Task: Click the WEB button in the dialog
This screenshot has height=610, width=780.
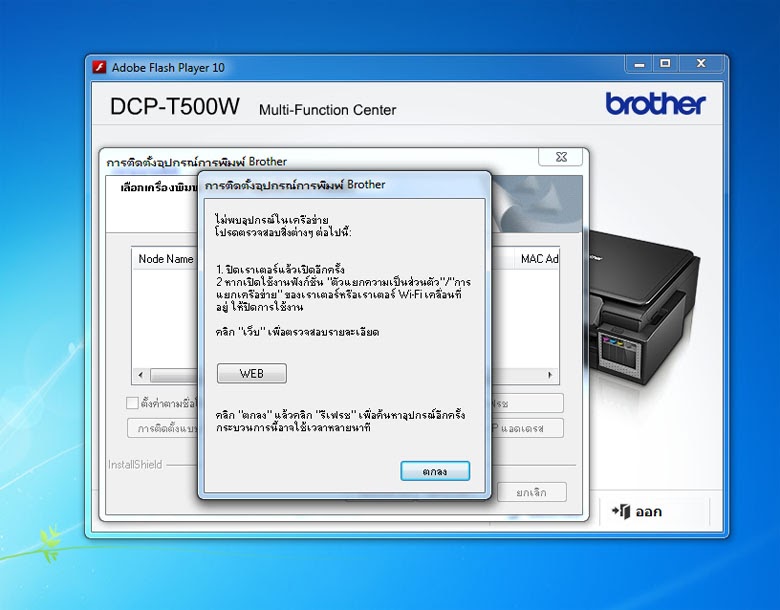Action: point(252,373)
